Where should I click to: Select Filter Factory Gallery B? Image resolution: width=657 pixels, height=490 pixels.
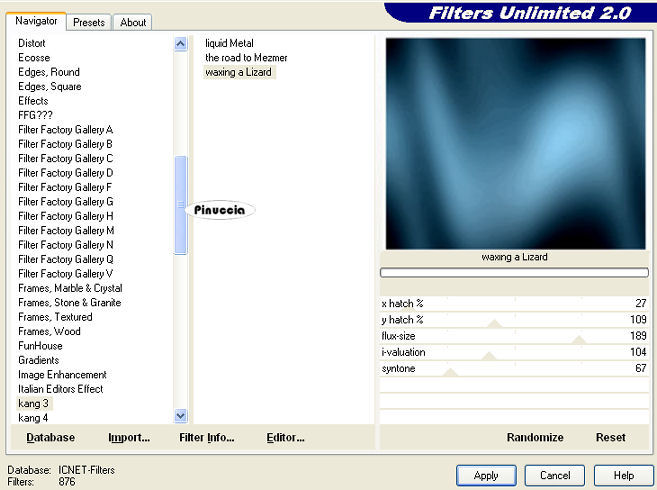[65, 144]
